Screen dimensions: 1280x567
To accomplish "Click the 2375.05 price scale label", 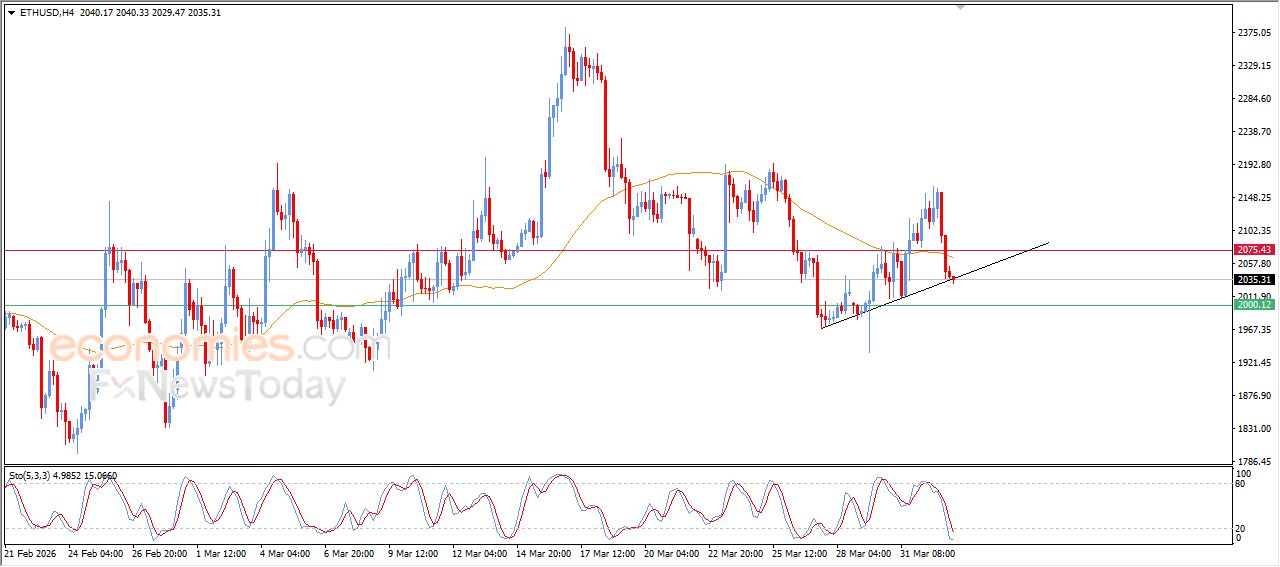I will pos(1253,33).
